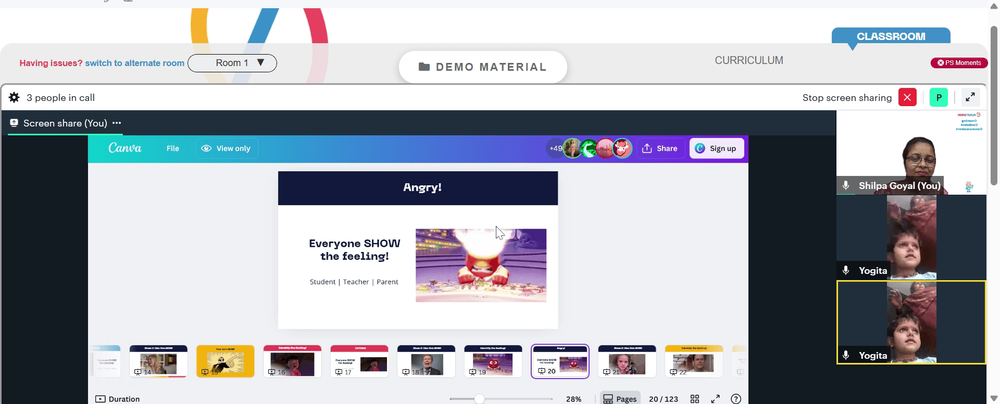Adjust Canva zoom slider handle
The image size is (1000, 404).
pyautogui.click(x=479, y=399)
